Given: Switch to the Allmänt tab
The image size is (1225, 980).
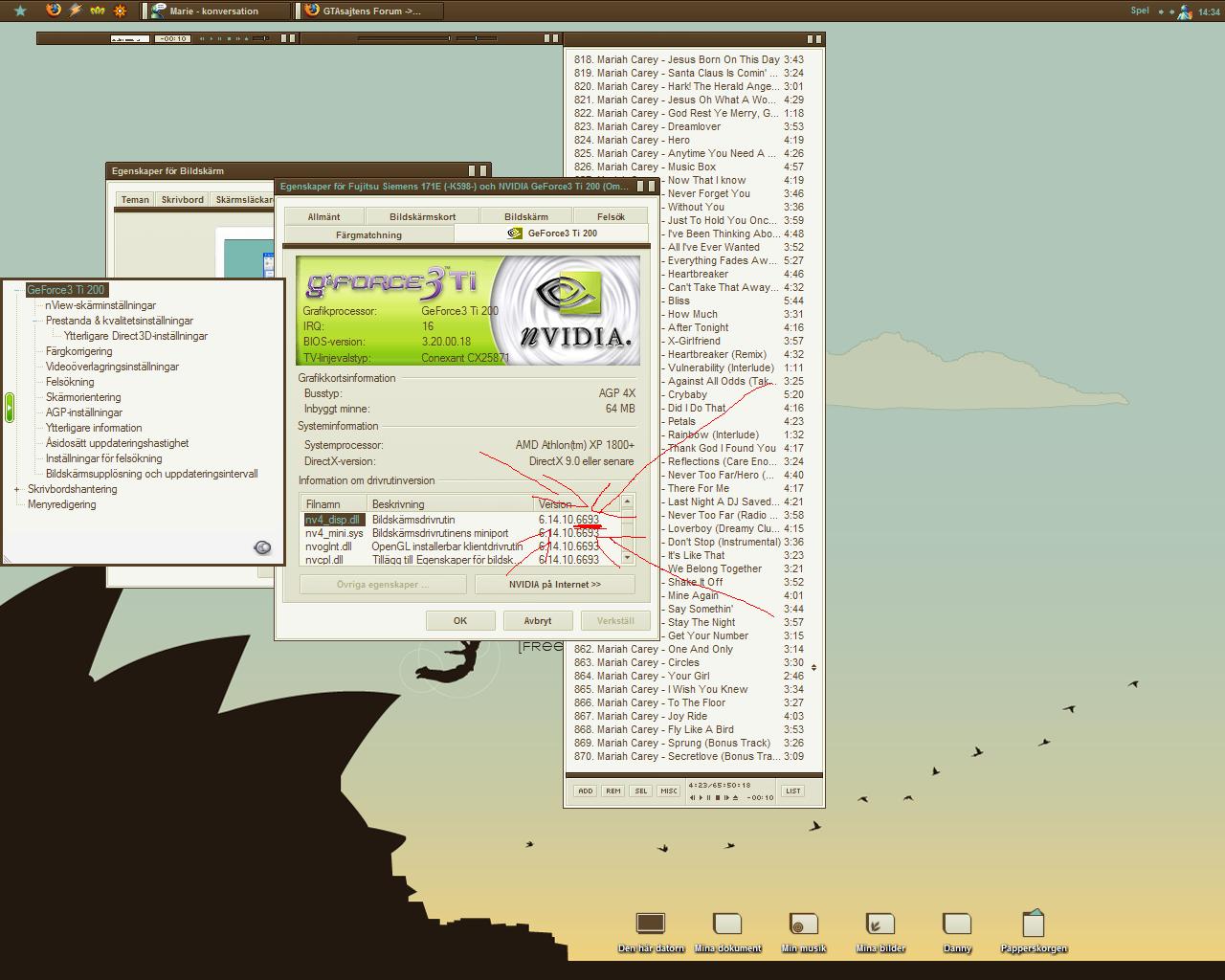Looking at the screenshot, I should click(x=324, y=216).
